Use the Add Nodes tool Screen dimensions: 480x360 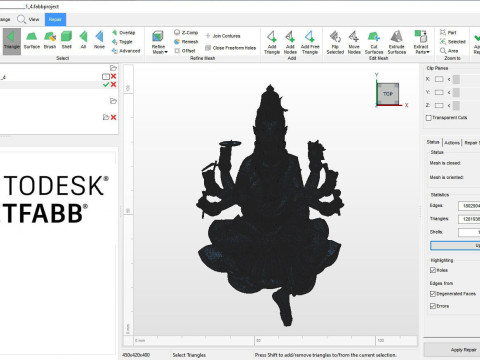click(x=290, y=42)
